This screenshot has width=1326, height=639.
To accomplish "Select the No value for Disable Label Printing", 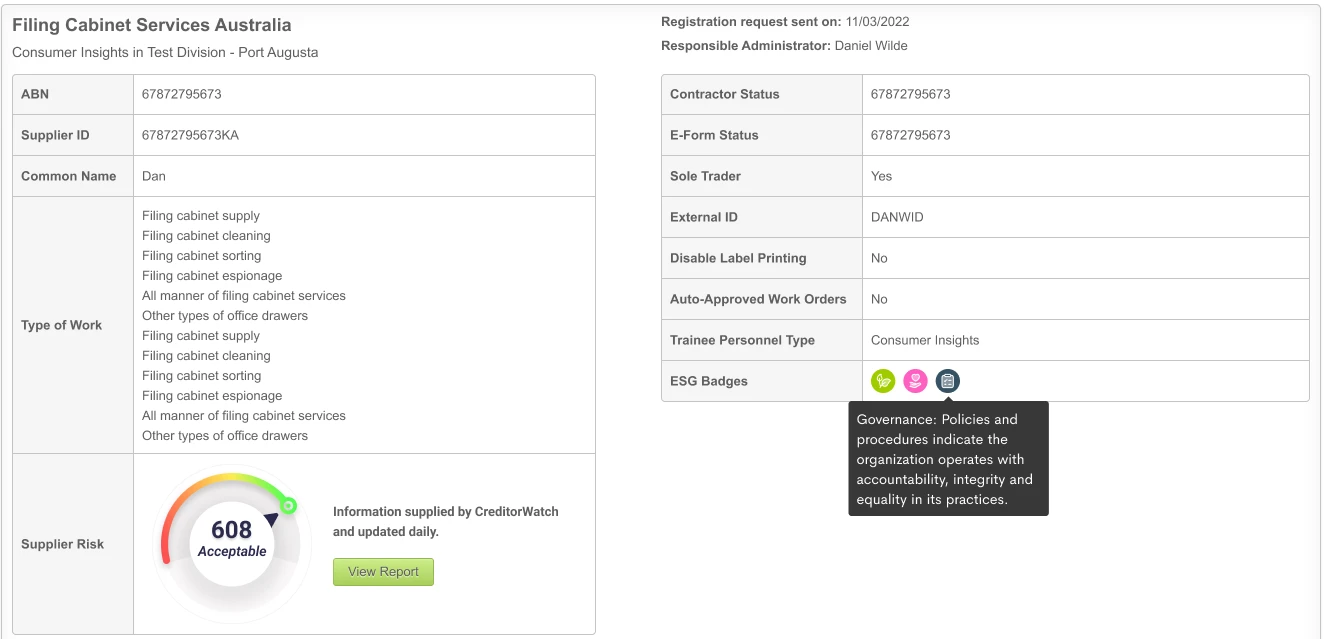I will click(879, 258).
